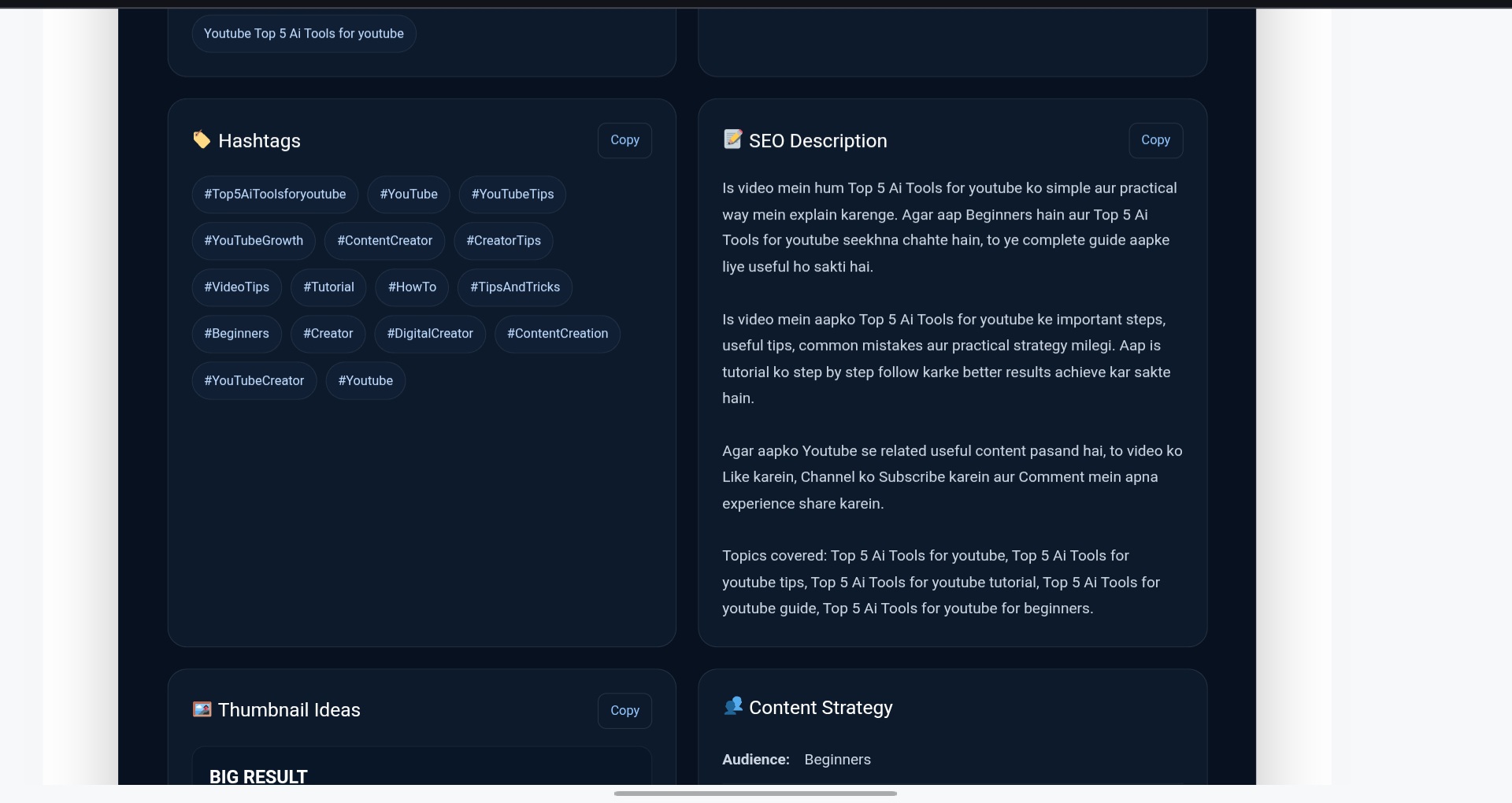Screen dimensions: 1512x803
Task: Click the Hashtags tag icon
Action: [202, 139]
